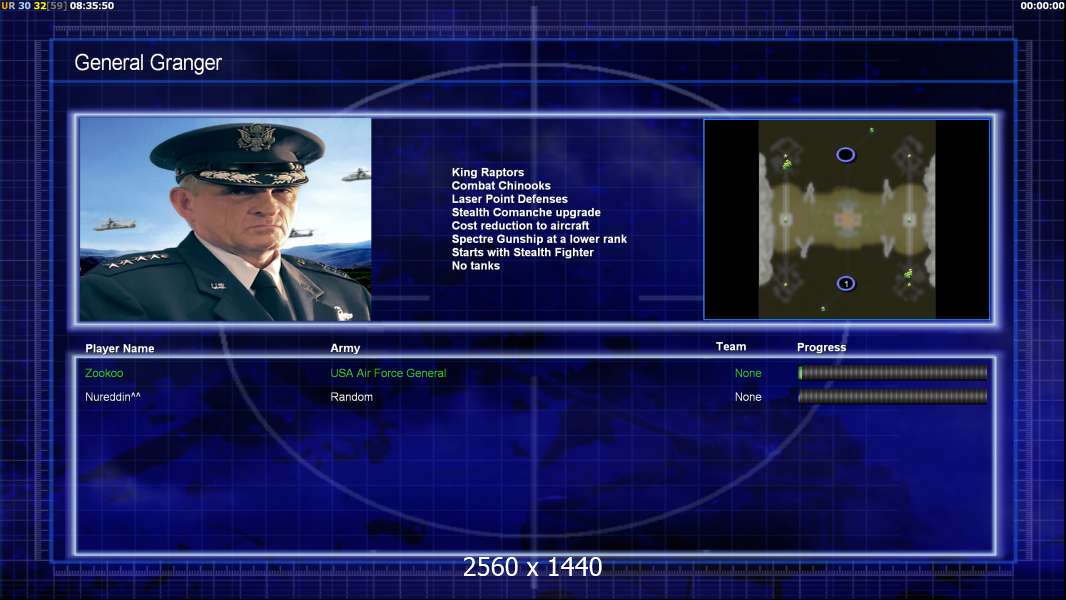Select player name Zookoo
The height and width of the screenshot is (600, 1066).
pos(104,373)
